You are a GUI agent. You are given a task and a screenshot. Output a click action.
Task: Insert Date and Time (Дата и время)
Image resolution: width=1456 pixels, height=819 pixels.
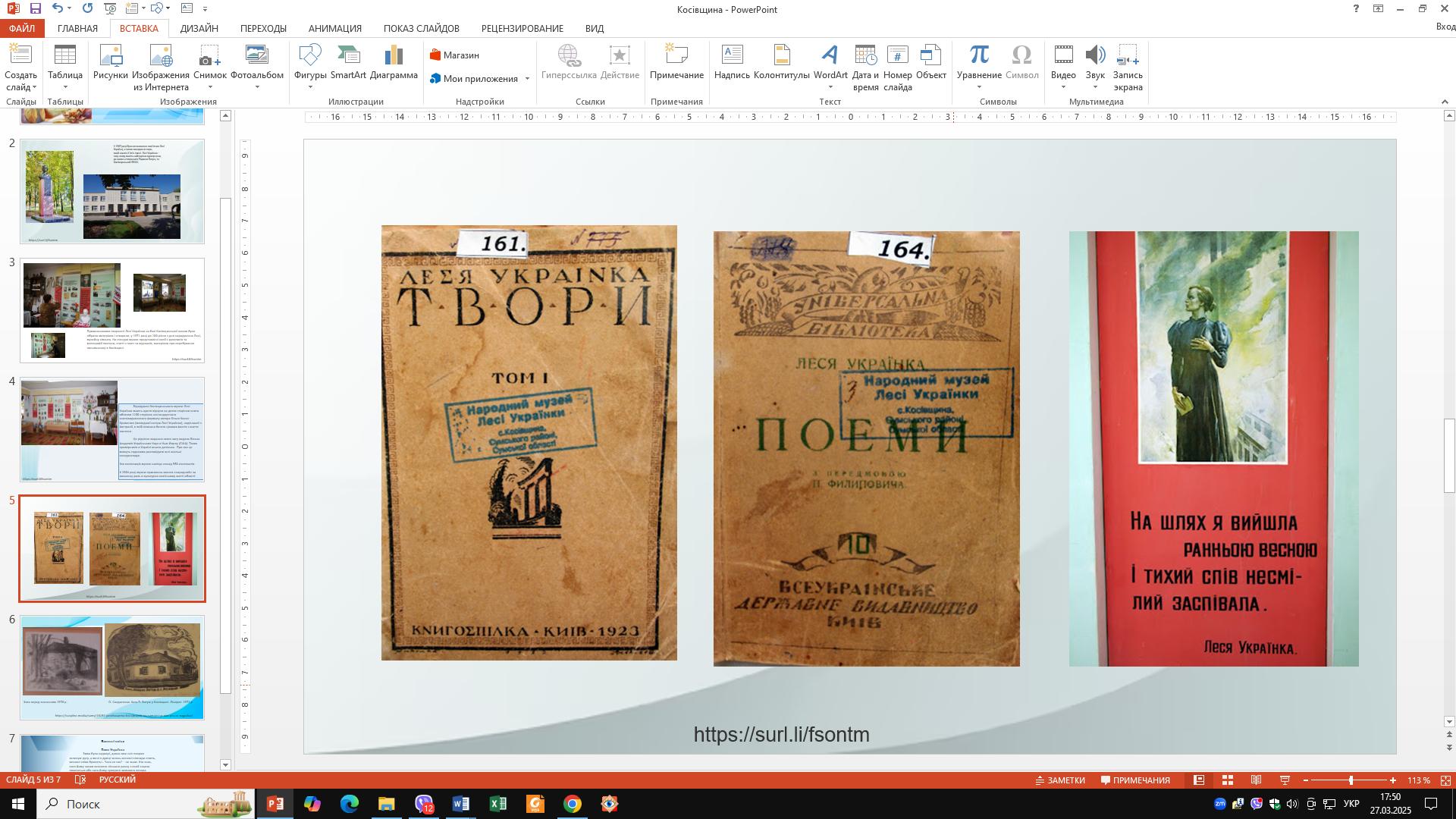tap(865, 67)
